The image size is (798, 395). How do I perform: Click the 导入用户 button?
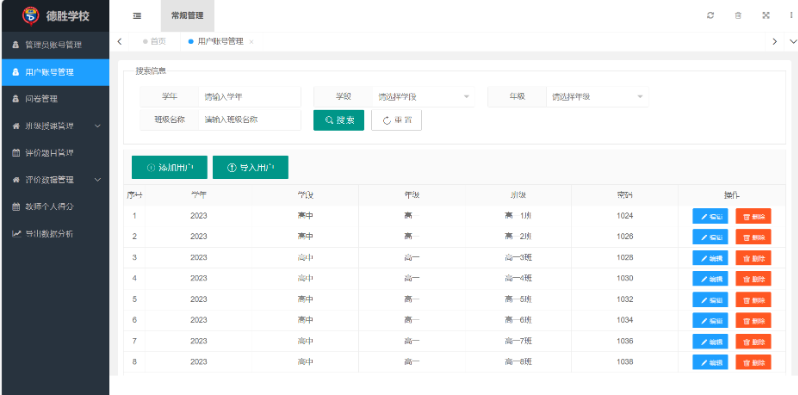[250, 167]
